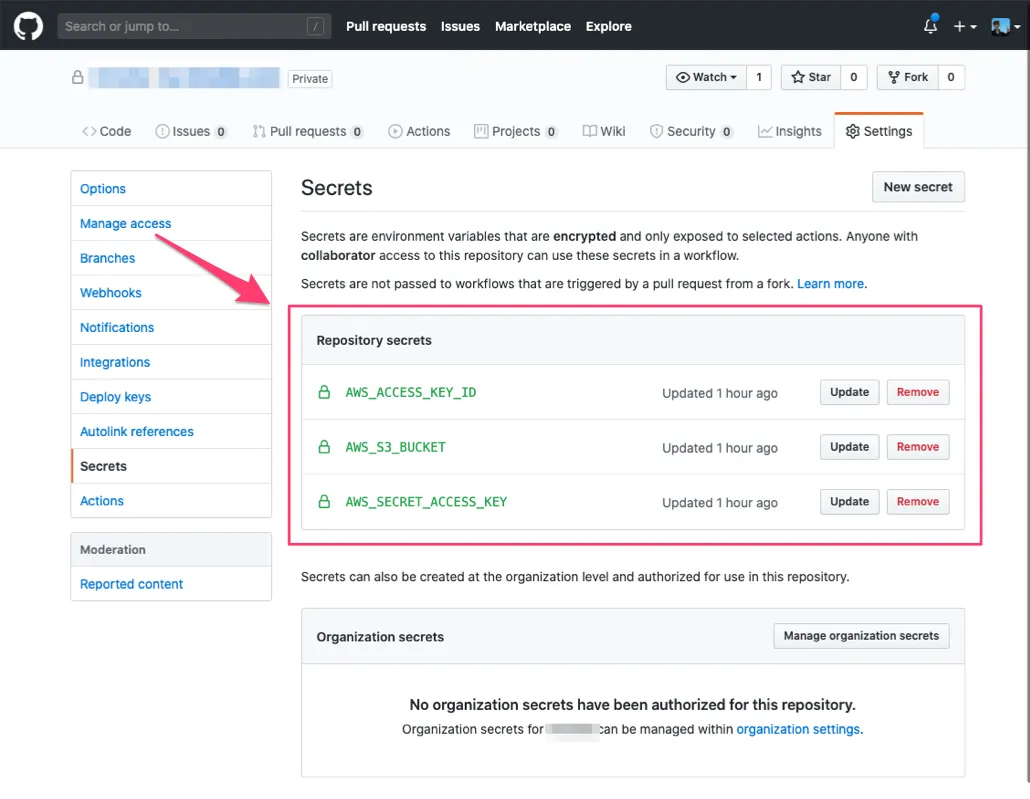Click lock icon beside AWS_SECRET_ACCESS_KEY
Screen dimensions: 1030x799
[x=324, y=502]
